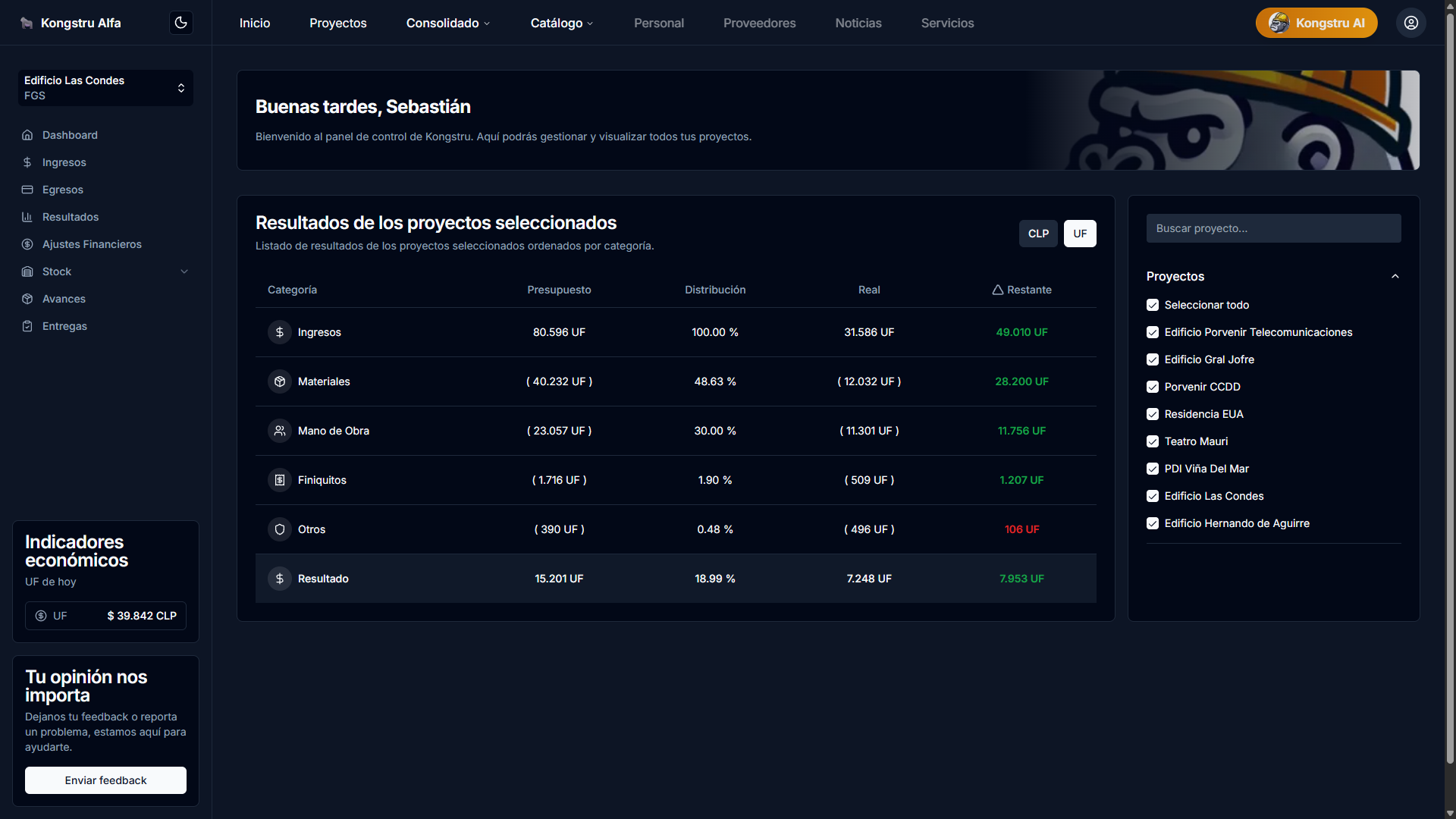Image resolution: width=1456 pixels, height=819 pixels.
Task: Click the Egresos card icon
Action: pyautogui.click(x=27, y=190)
